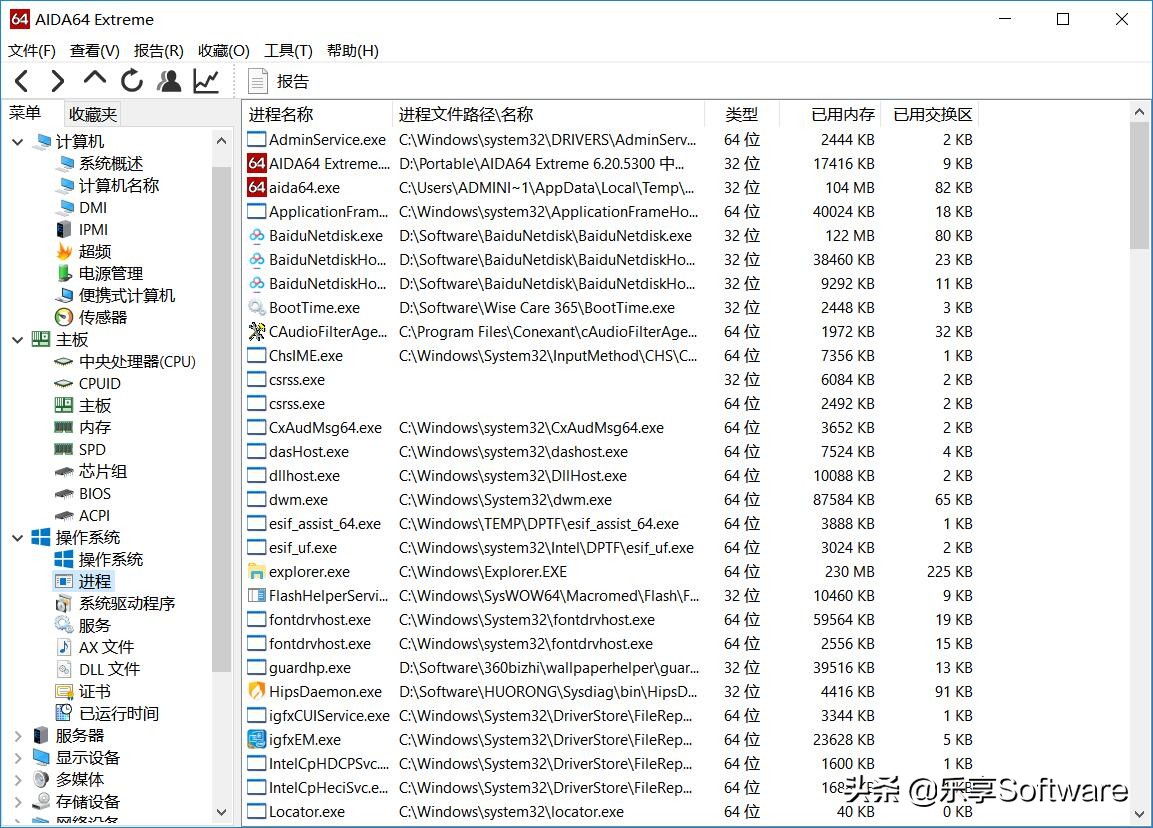Click the process list scrollbar thumb

click(x=1139, y=185)
